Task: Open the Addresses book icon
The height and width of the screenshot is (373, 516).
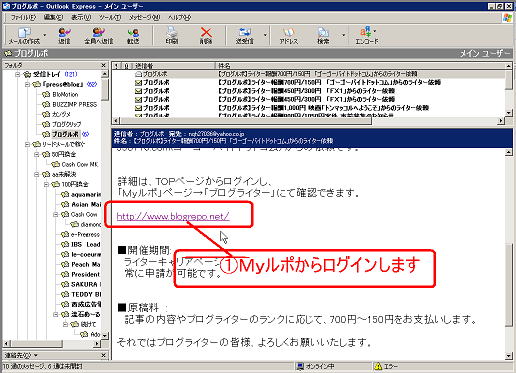Action: point(289,35)
